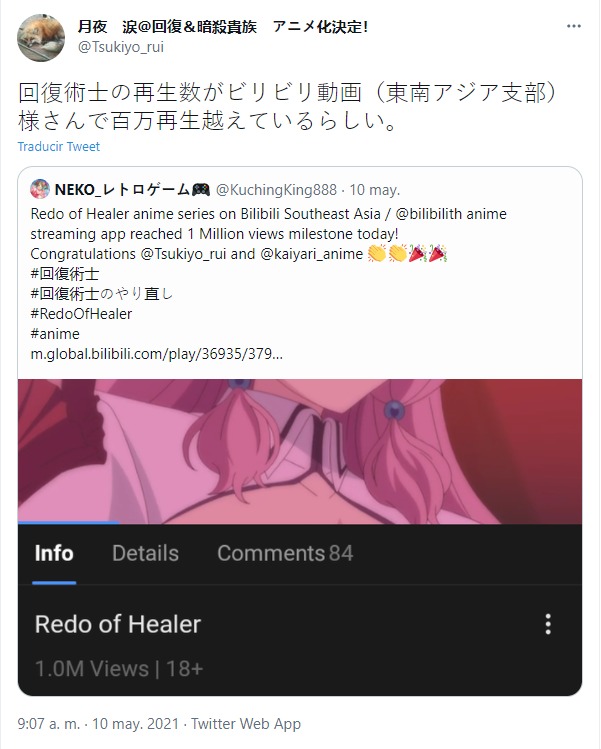Open the #RedoOfHealer hashtag
The image size is (601, 749).
[81, 314]
